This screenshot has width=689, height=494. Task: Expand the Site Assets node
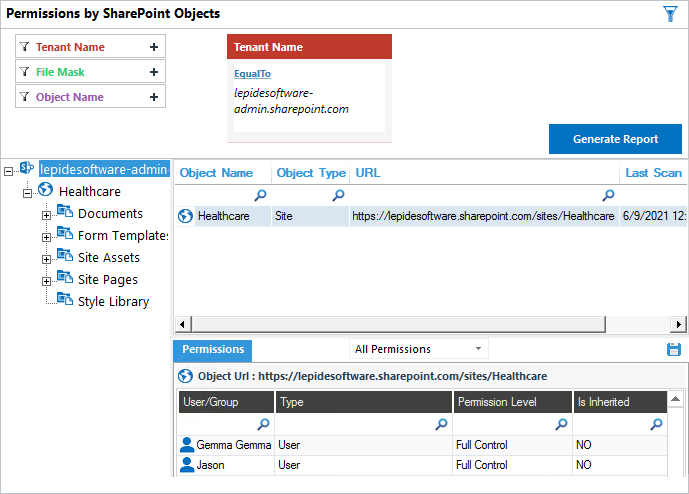coord(46,259)
